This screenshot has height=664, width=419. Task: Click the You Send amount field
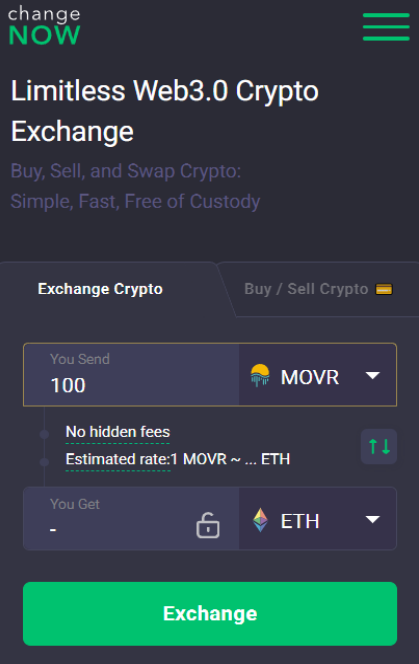tap(131, 375)
